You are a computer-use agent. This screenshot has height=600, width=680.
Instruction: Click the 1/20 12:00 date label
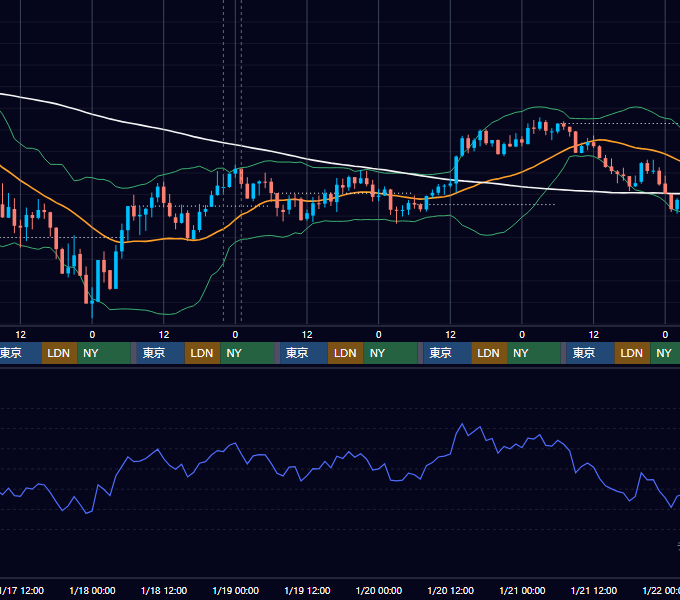pos(451,590)
